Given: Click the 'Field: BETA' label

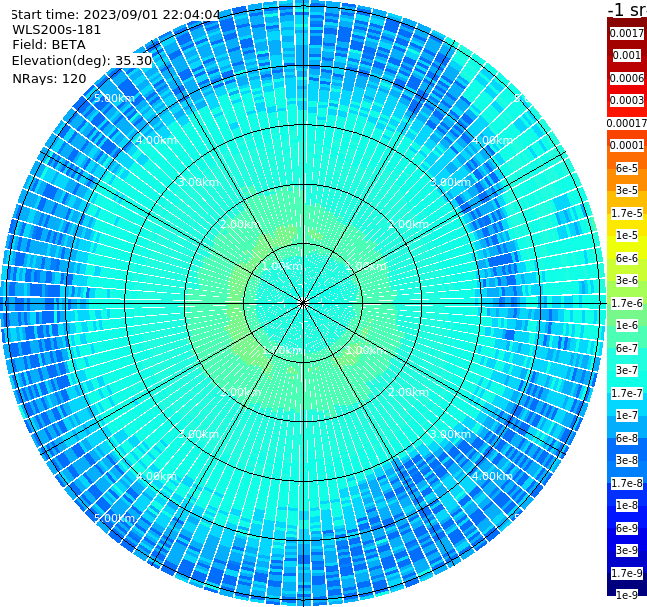Looking at the screenshot, I should click(x=49, y=45).
